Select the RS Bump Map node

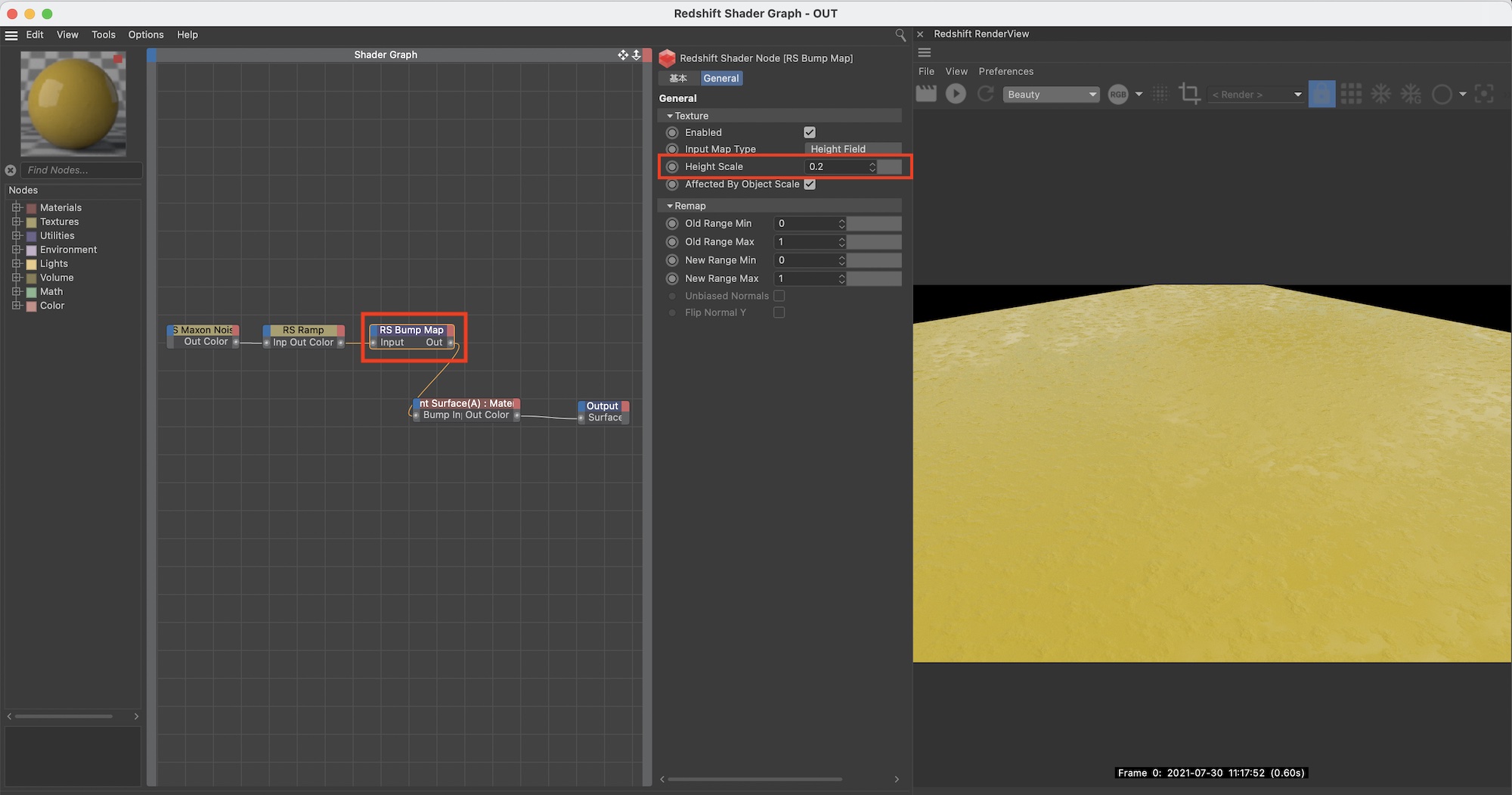[412, 331]
